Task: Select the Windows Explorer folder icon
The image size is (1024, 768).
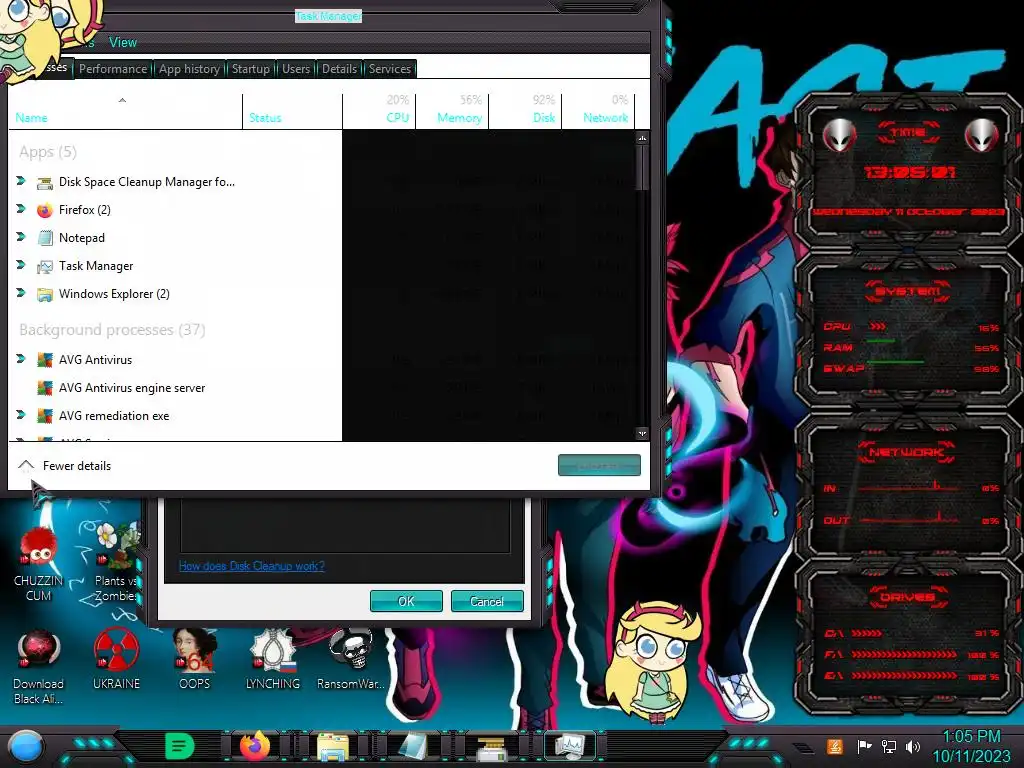Action: click(44, 295)
